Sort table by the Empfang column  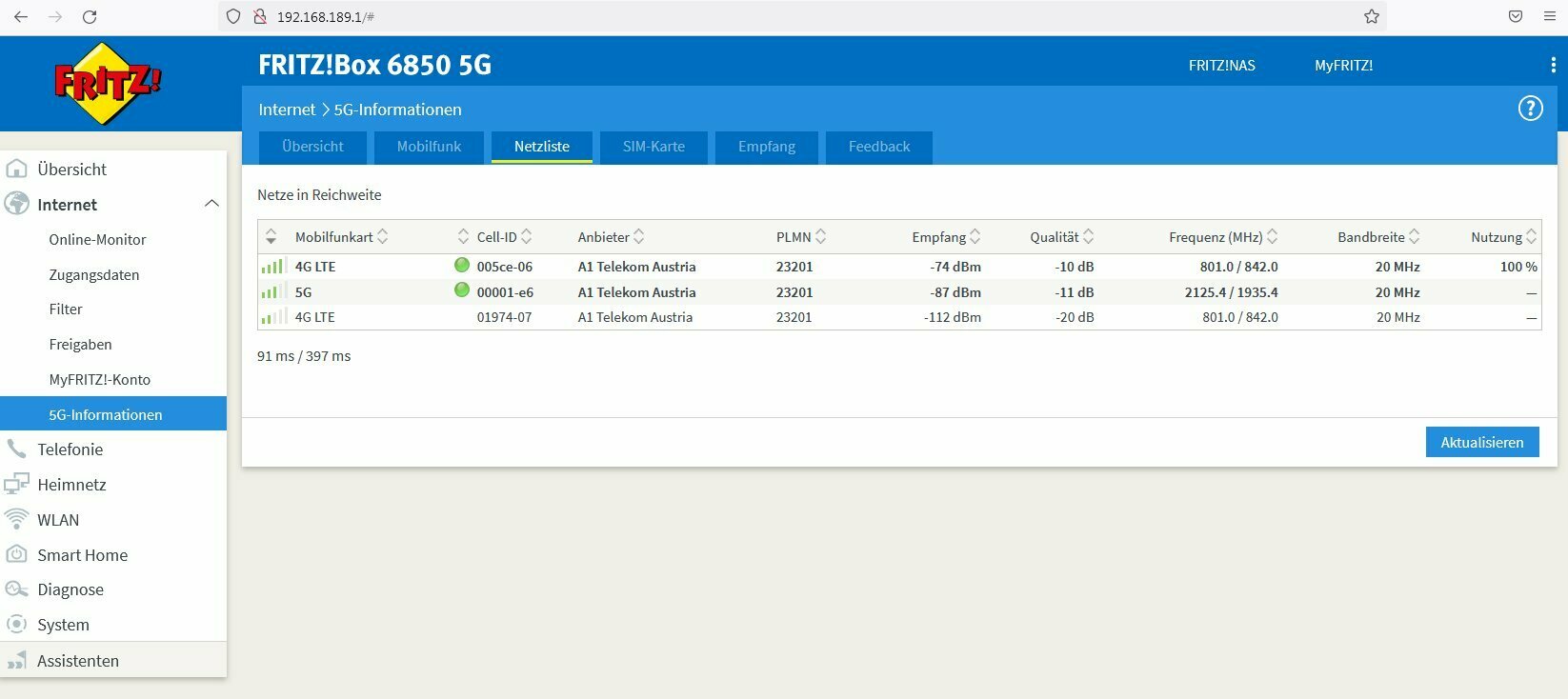tap(946, 236)
